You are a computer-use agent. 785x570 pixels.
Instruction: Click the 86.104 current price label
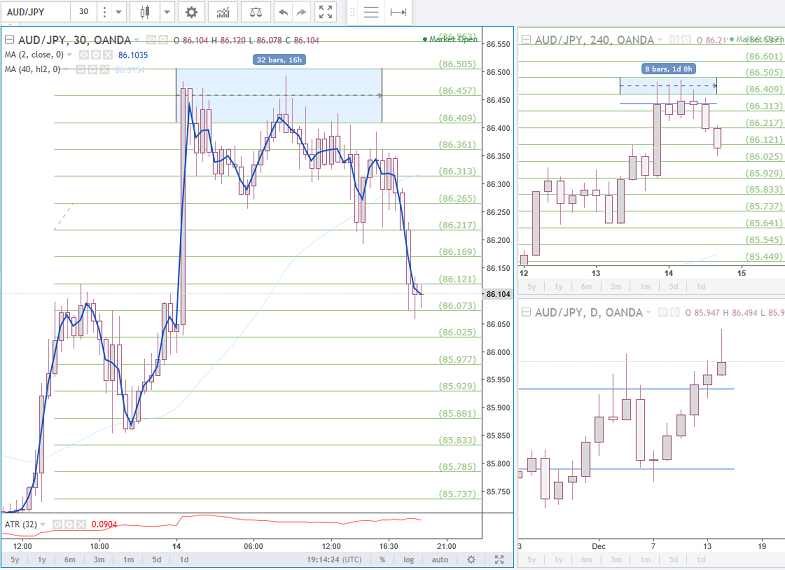point(498,294)
